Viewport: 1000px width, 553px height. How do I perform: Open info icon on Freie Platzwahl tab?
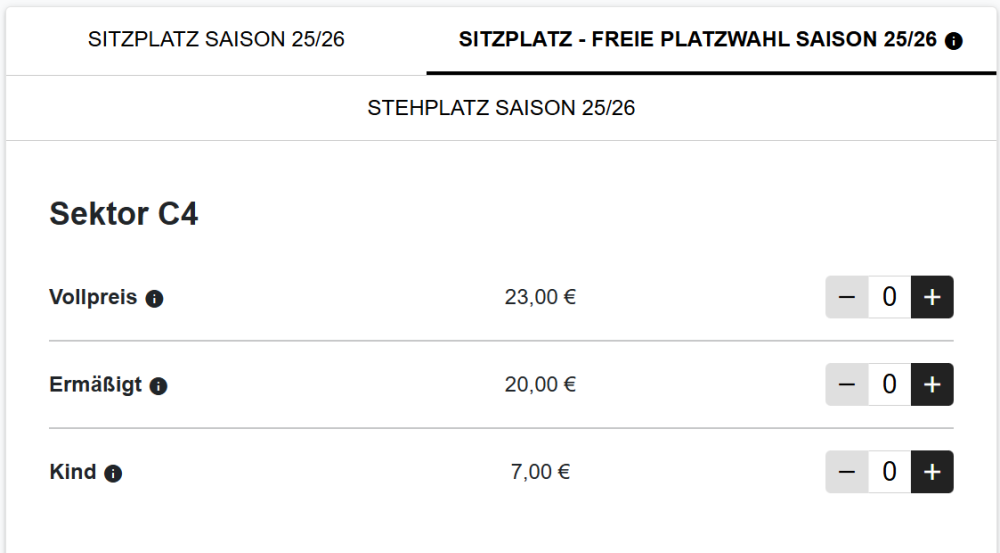pyautogui.click(x=953, y=41)
